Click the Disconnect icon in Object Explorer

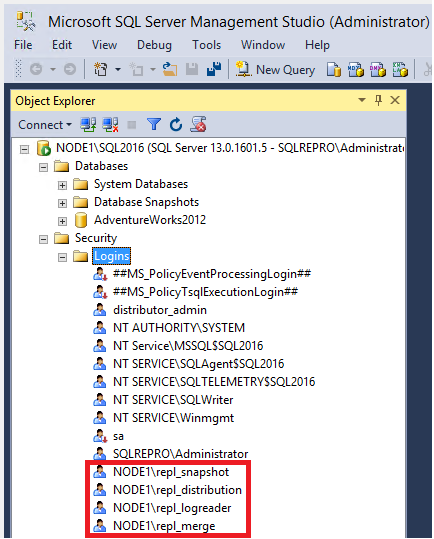click(110, 124)
